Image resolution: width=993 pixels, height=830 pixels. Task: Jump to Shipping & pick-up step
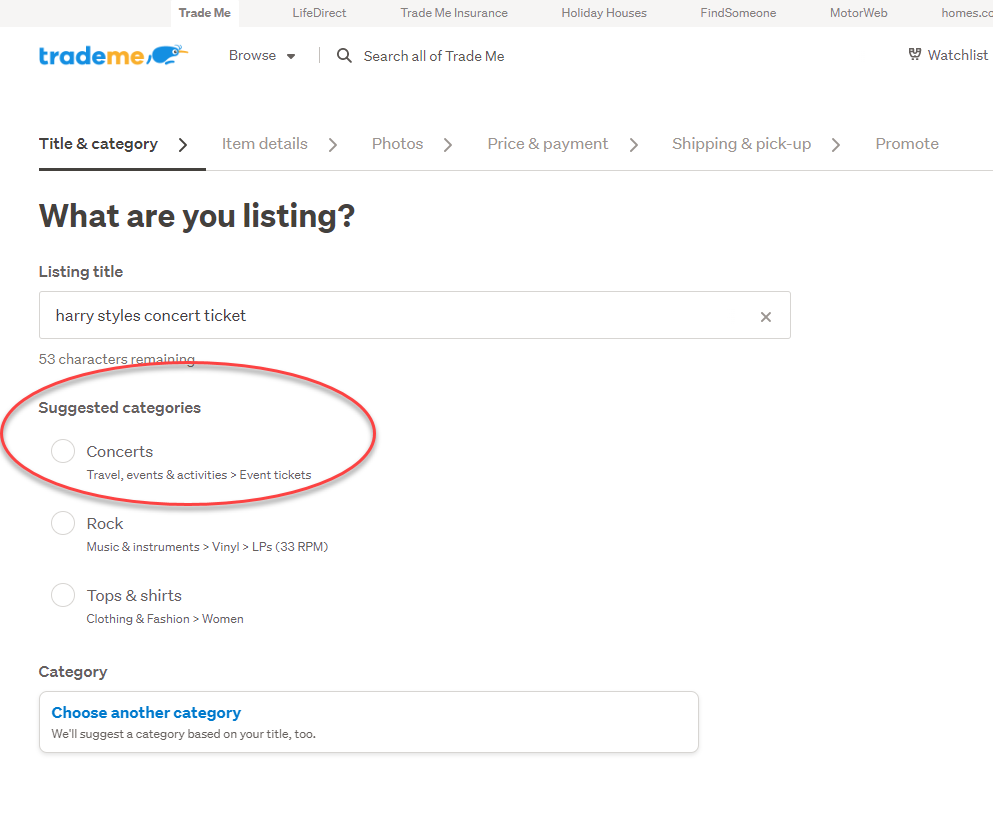click(741, 144)
